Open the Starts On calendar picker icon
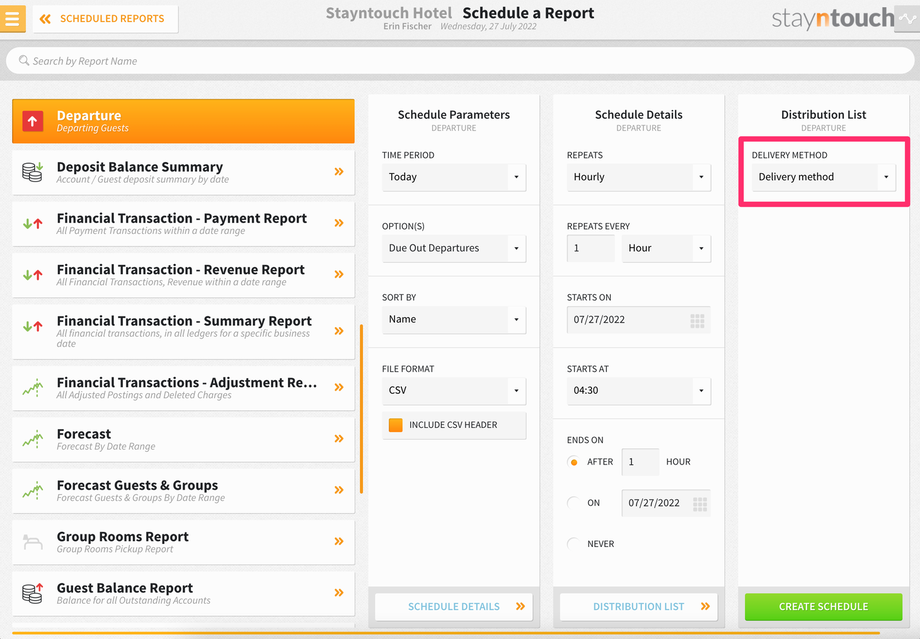Image resolution: width=920 pixels, height=639 pixels. 697,320
